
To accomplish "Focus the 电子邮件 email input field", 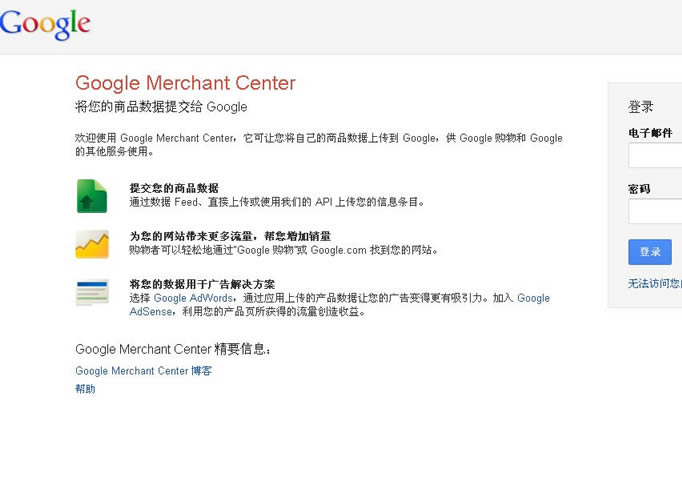I will pos(656,156).
